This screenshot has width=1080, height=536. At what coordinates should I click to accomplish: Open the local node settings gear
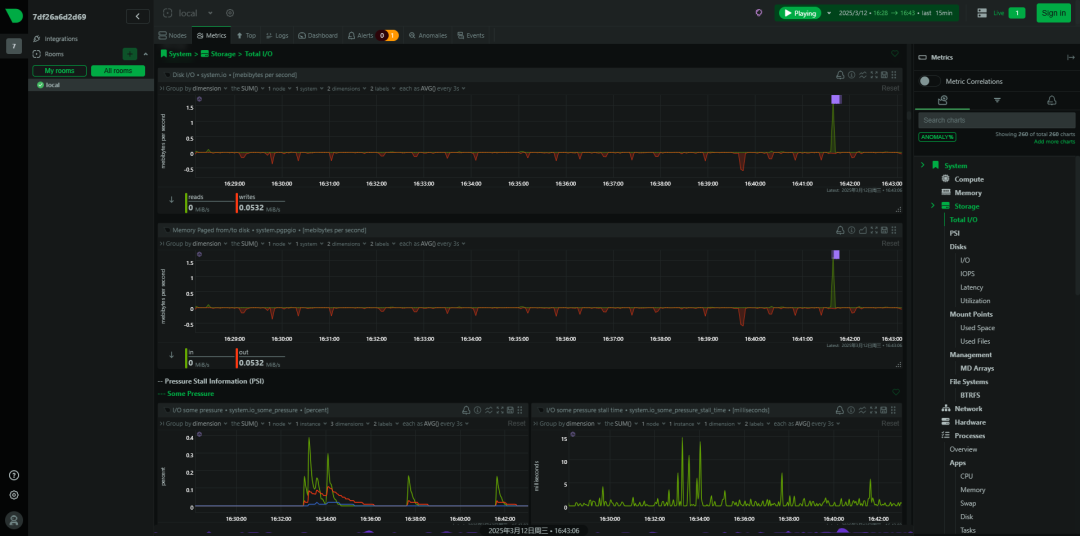click(x=230, y=13)
